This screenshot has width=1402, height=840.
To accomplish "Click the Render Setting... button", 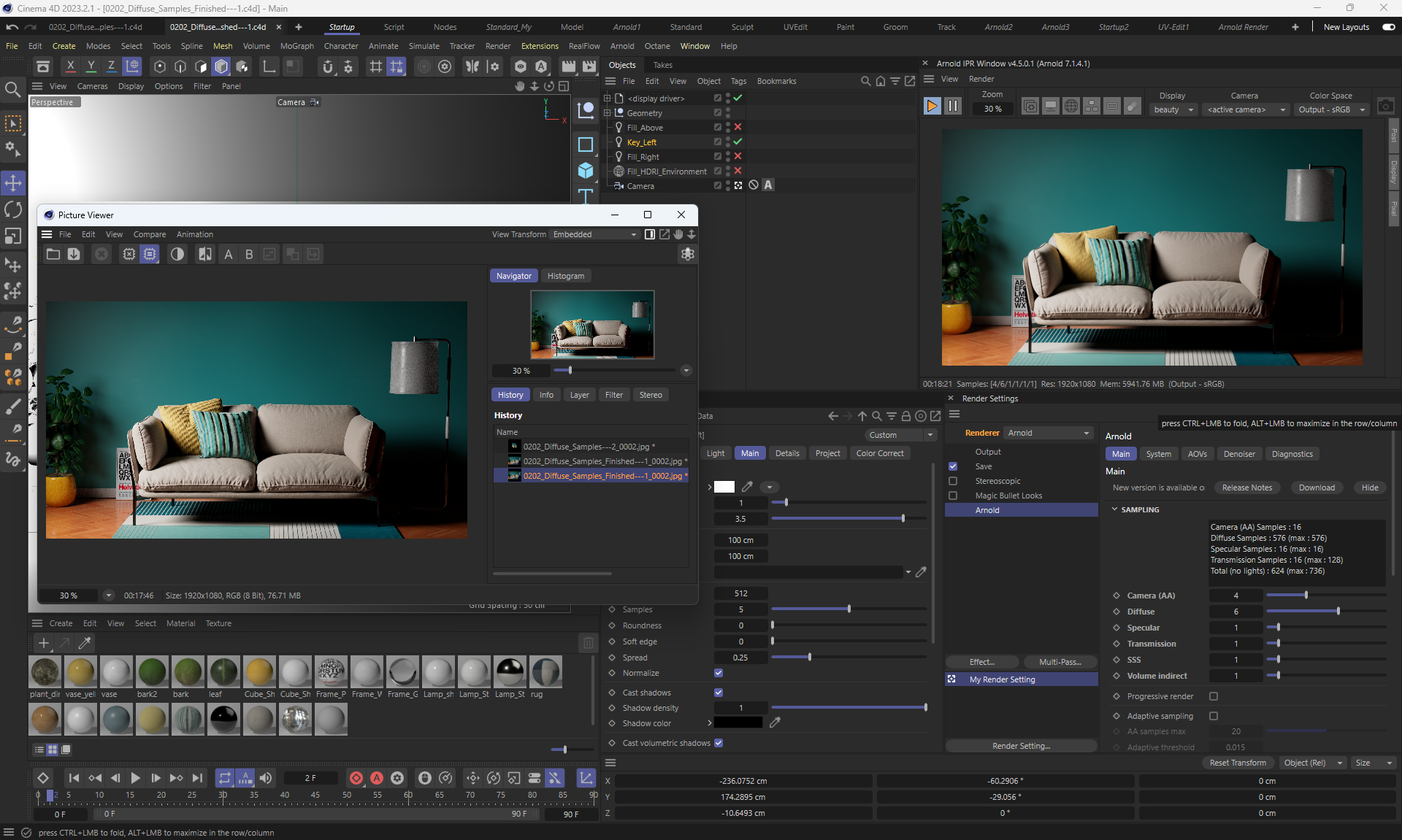I will (x=1021, y=746).
